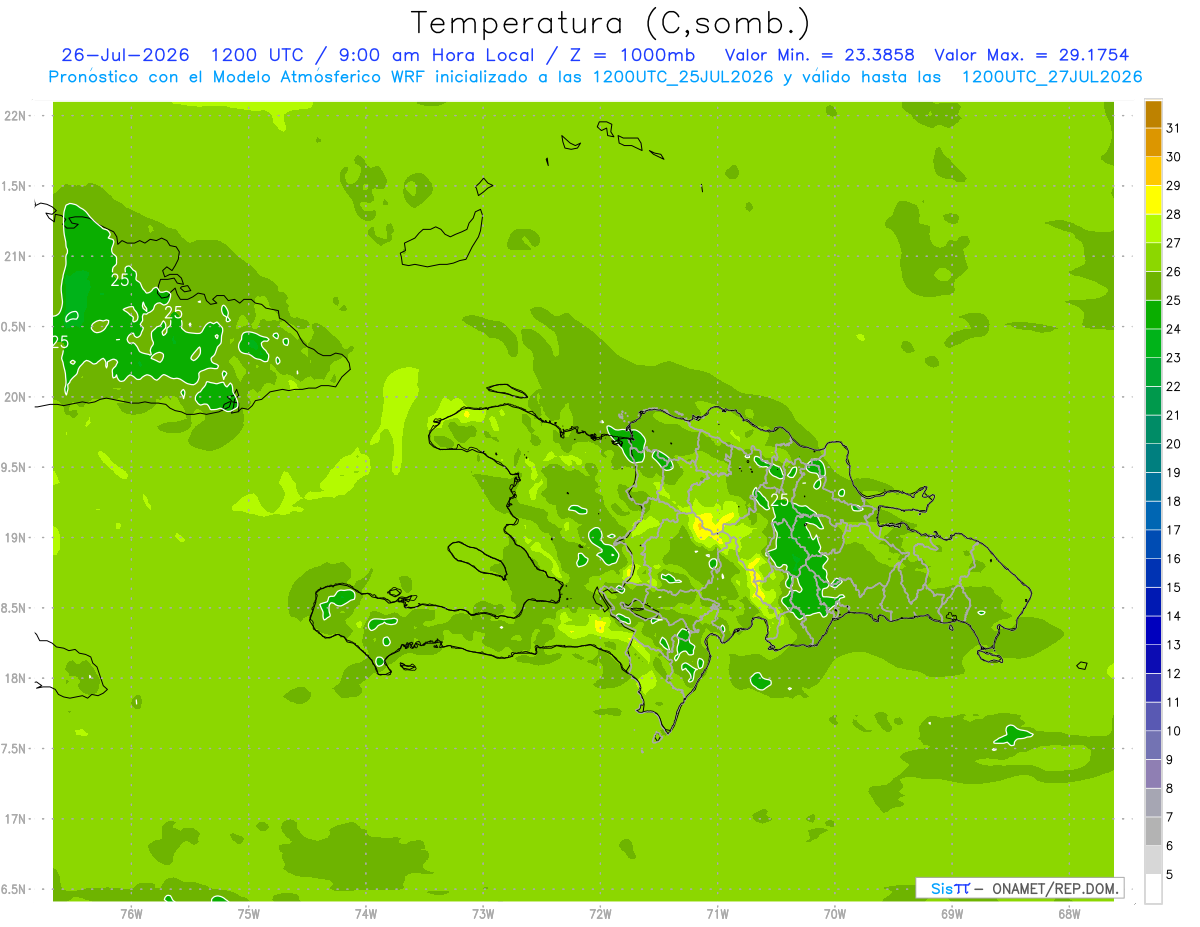
Task: Click the '73W' longitude label
Action: point(483,914)
